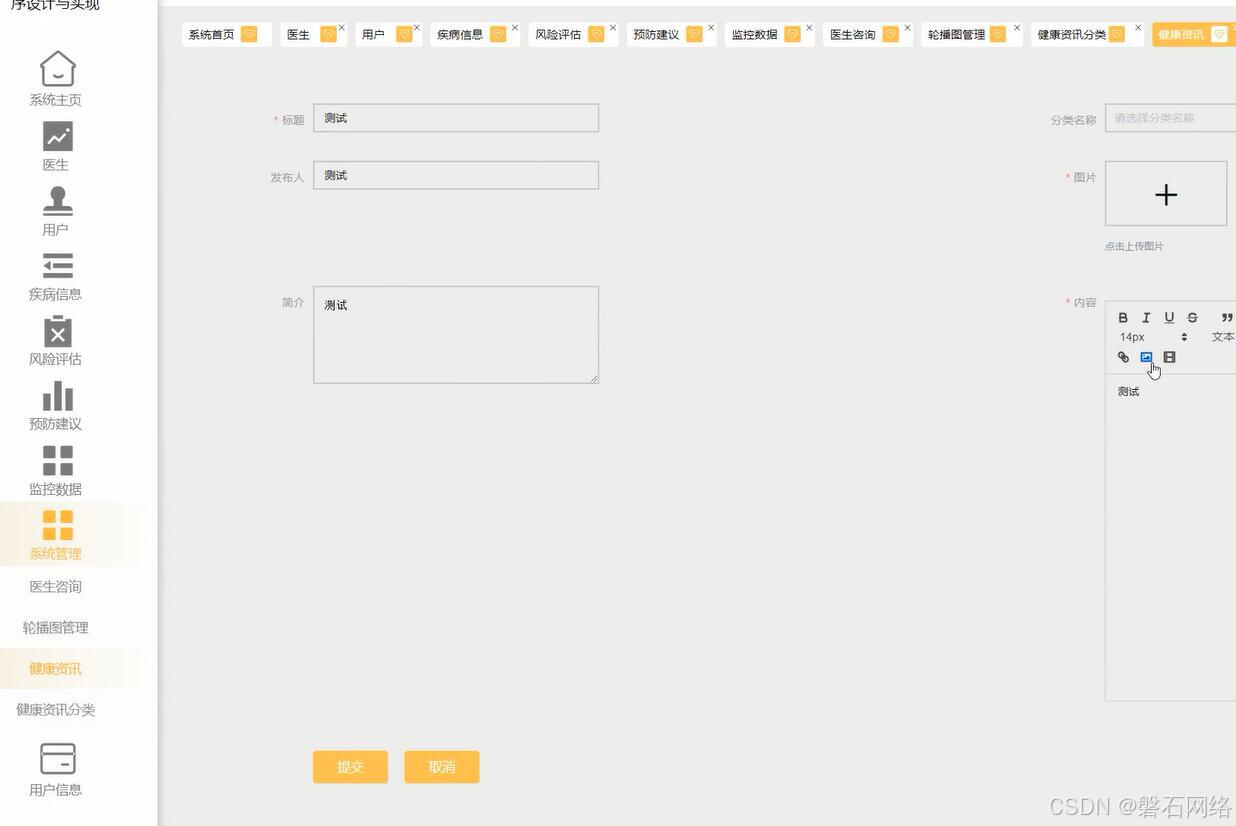The height and width of the screenshot is (826, 1236).
Task: Open 医生咨询 in sidebar submenu
Action: pos(56,587)
